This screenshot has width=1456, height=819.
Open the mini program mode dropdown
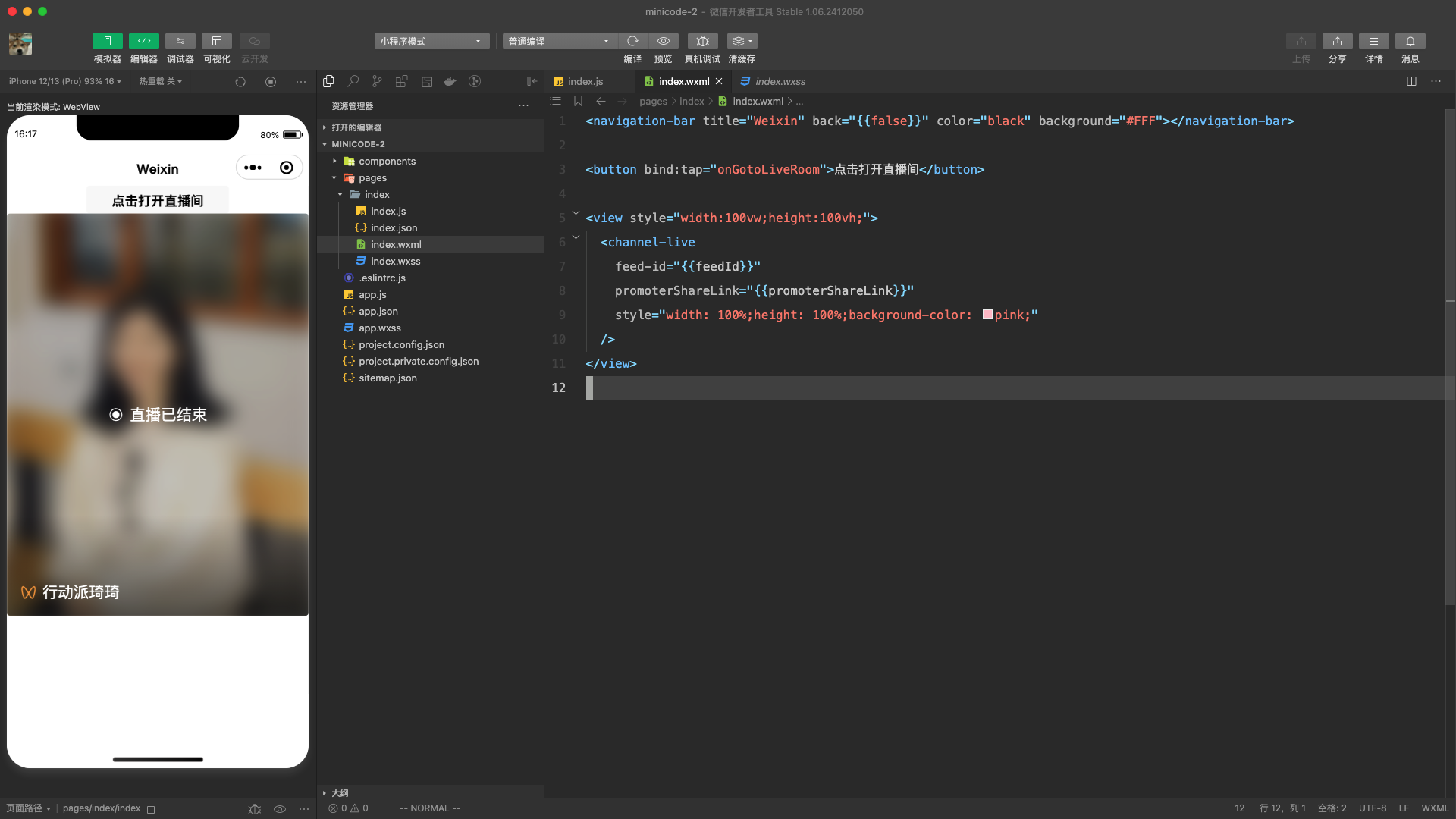(x=431, y=41)
